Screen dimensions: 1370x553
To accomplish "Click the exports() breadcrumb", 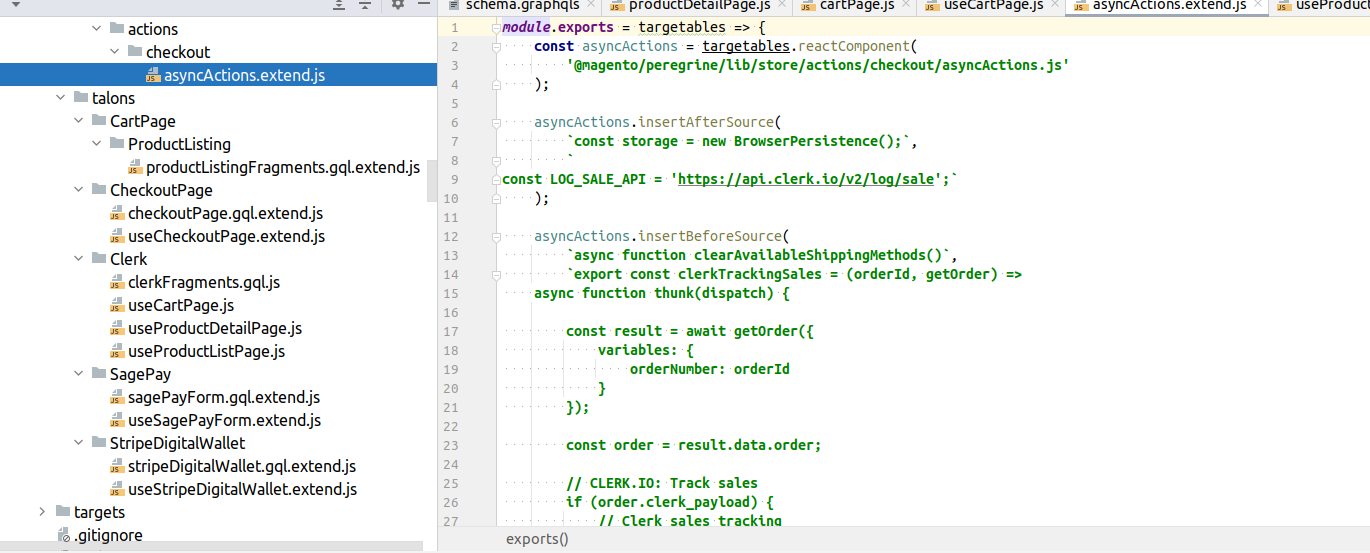I will click(x=537, y=539).
